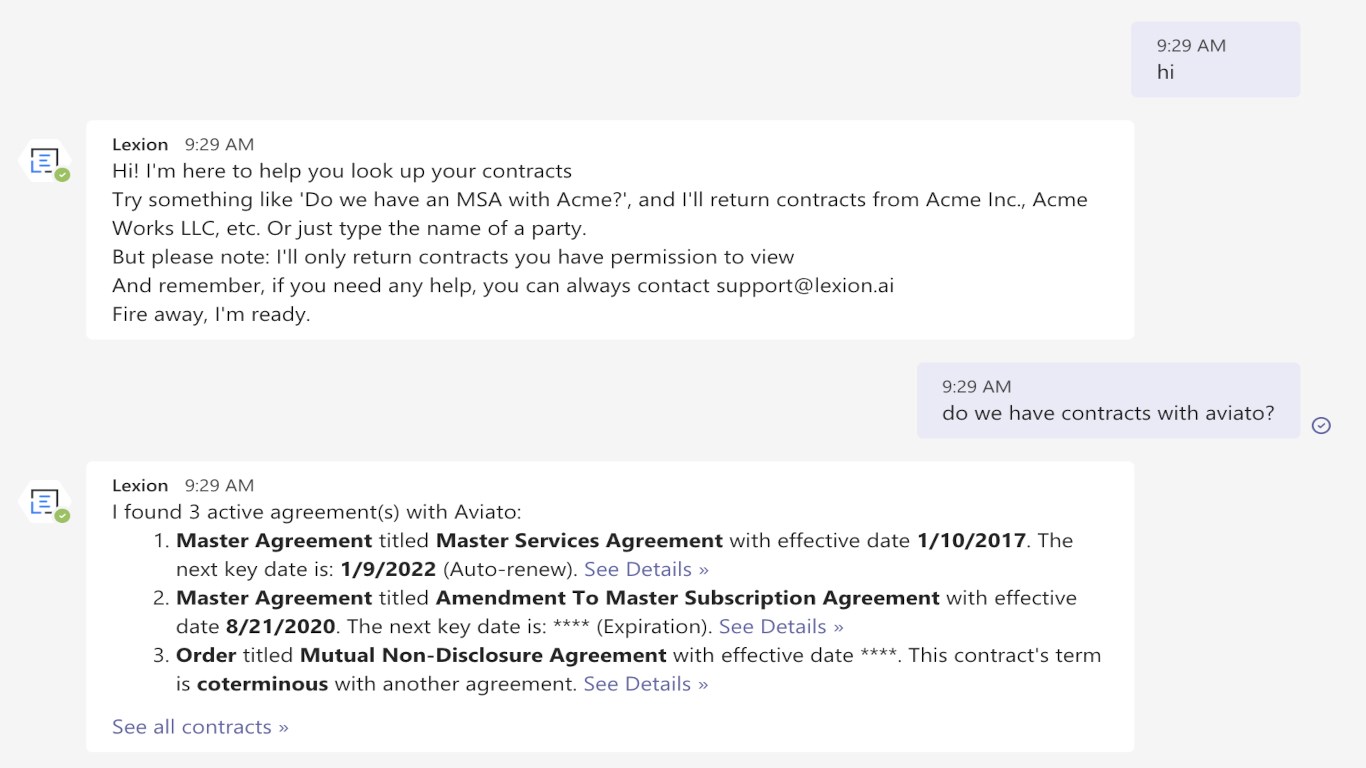1366x768 pixels.
Task: Click the 9:29 AM timestamp on the "hi" message
Action: click(x=1191, y=46)
